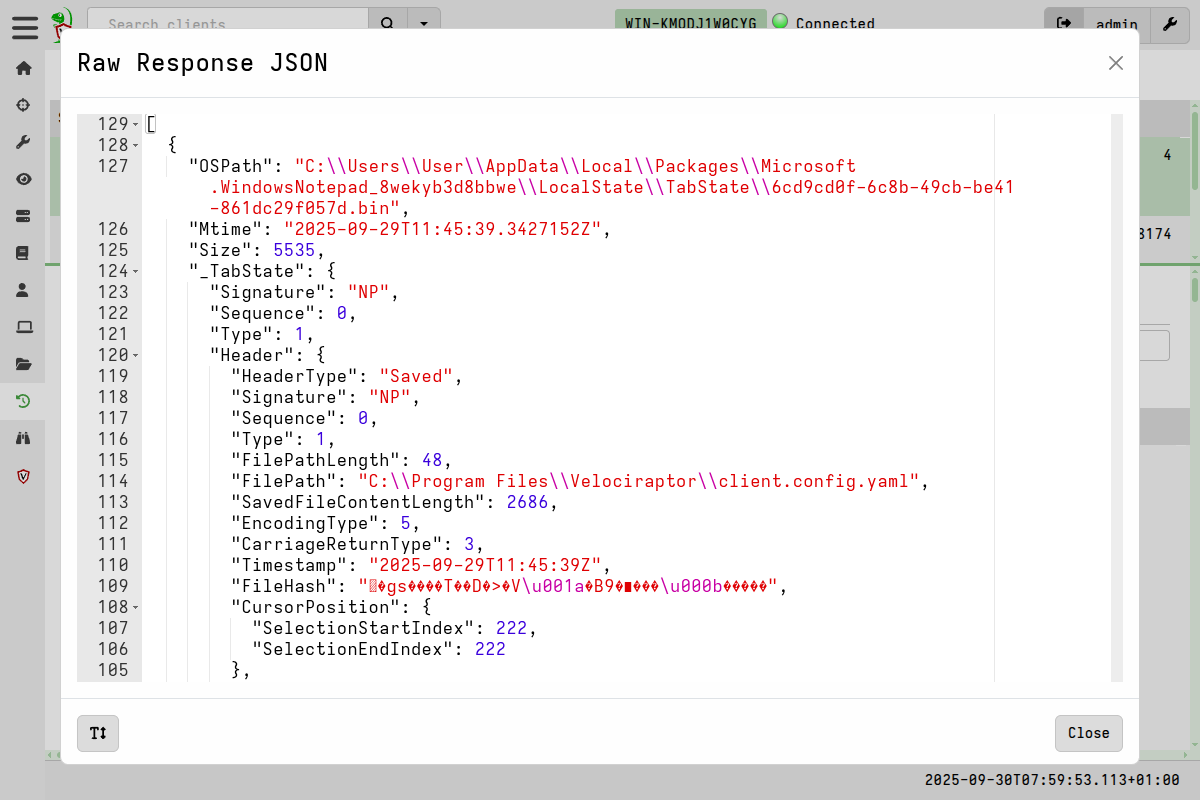Select the Home dashboard icon
This screenshot has height=800, width=1200.
point(23,67)
